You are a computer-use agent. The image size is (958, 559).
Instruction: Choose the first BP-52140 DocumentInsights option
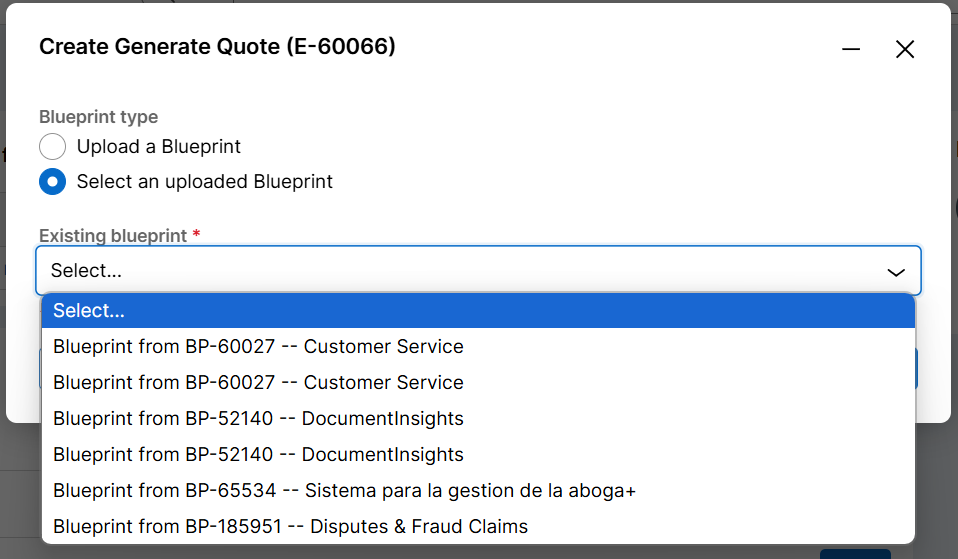click(258, 419)
